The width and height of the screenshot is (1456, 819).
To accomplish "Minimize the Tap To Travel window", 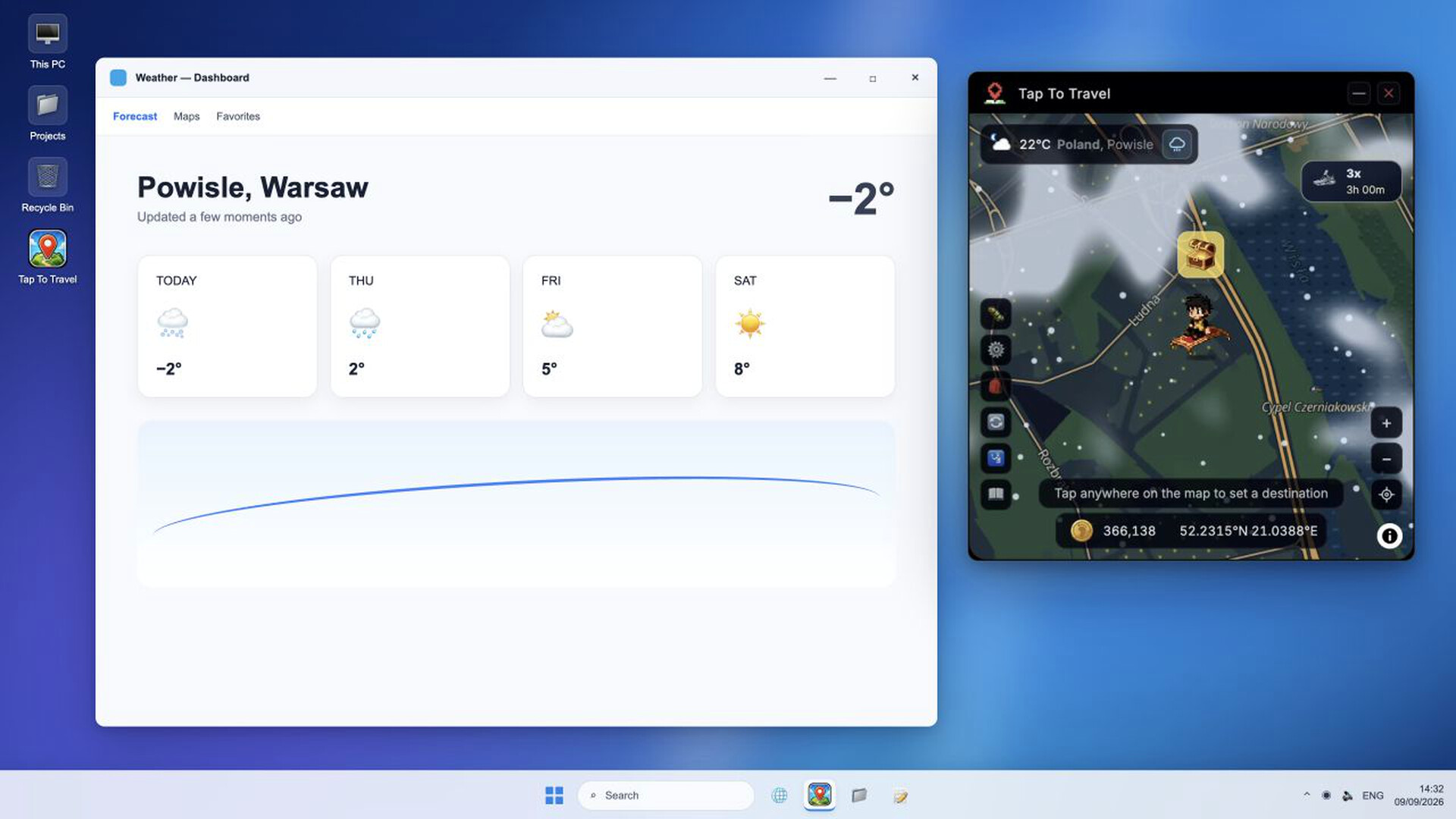I will click(x=1359, y=93).
